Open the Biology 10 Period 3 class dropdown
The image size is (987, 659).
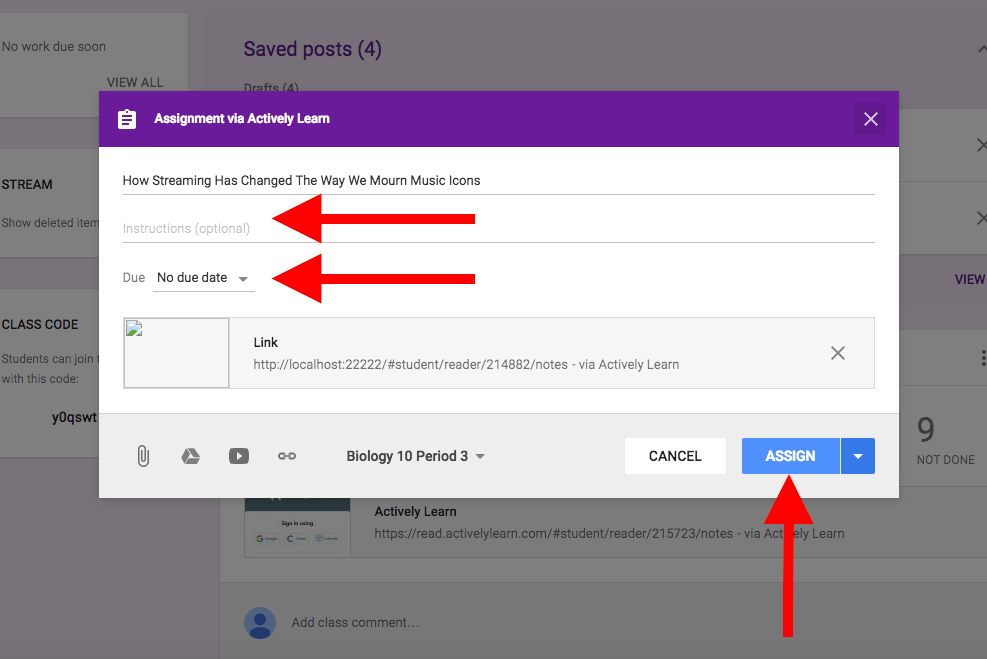(415, 456)
